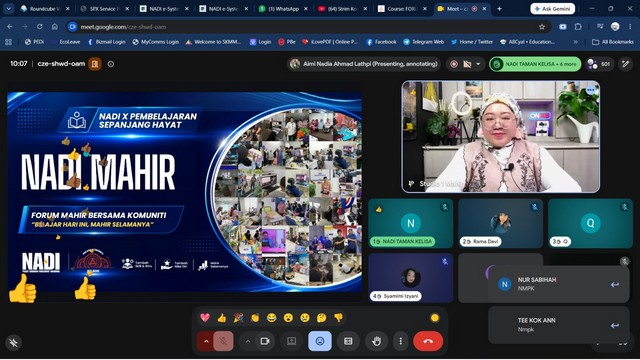Open three-dot options on the Studio video tile
This screenshot has width=640, height=360.
click(x=590, y=90)
